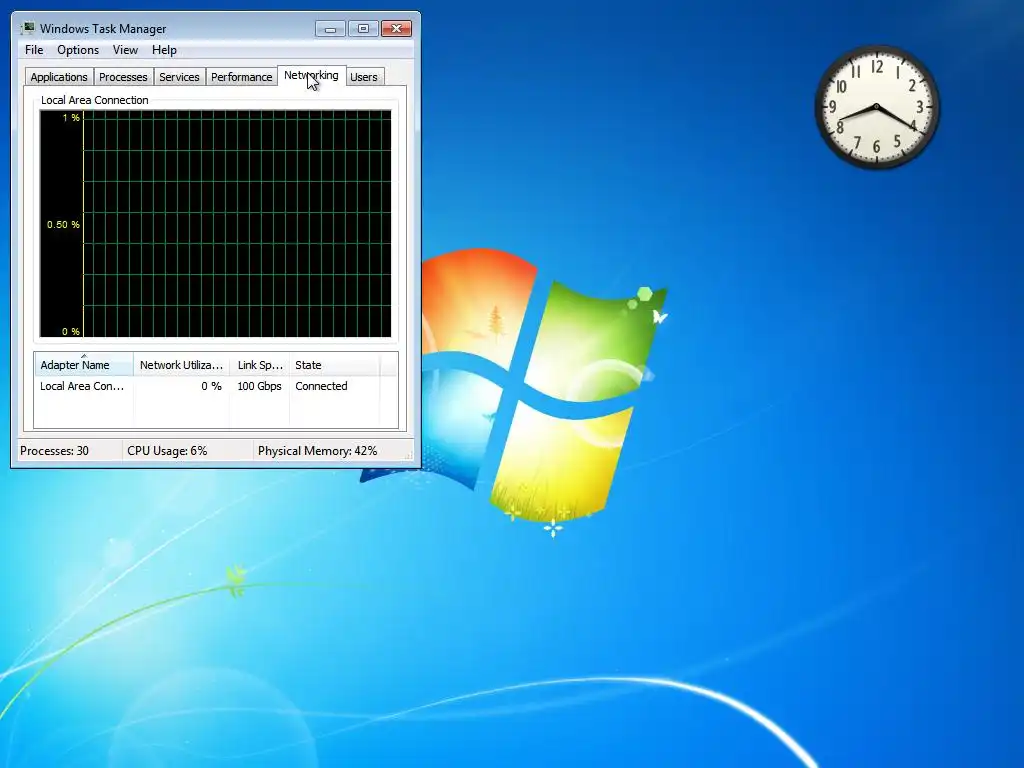1024x768 pixels.
Task: Sort by Link Speed column header
Action: click(259, 365)
